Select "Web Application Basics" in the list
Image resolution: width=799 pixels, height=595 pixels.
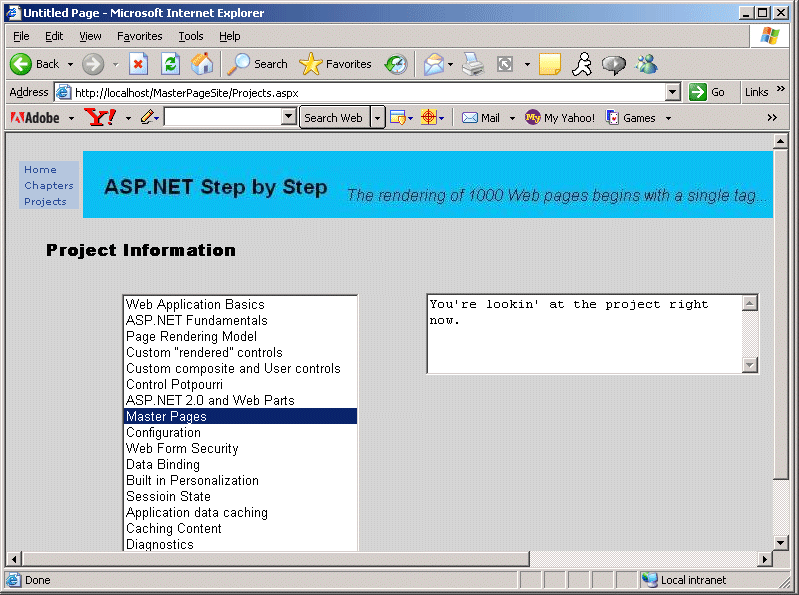[x=241, y=305]
